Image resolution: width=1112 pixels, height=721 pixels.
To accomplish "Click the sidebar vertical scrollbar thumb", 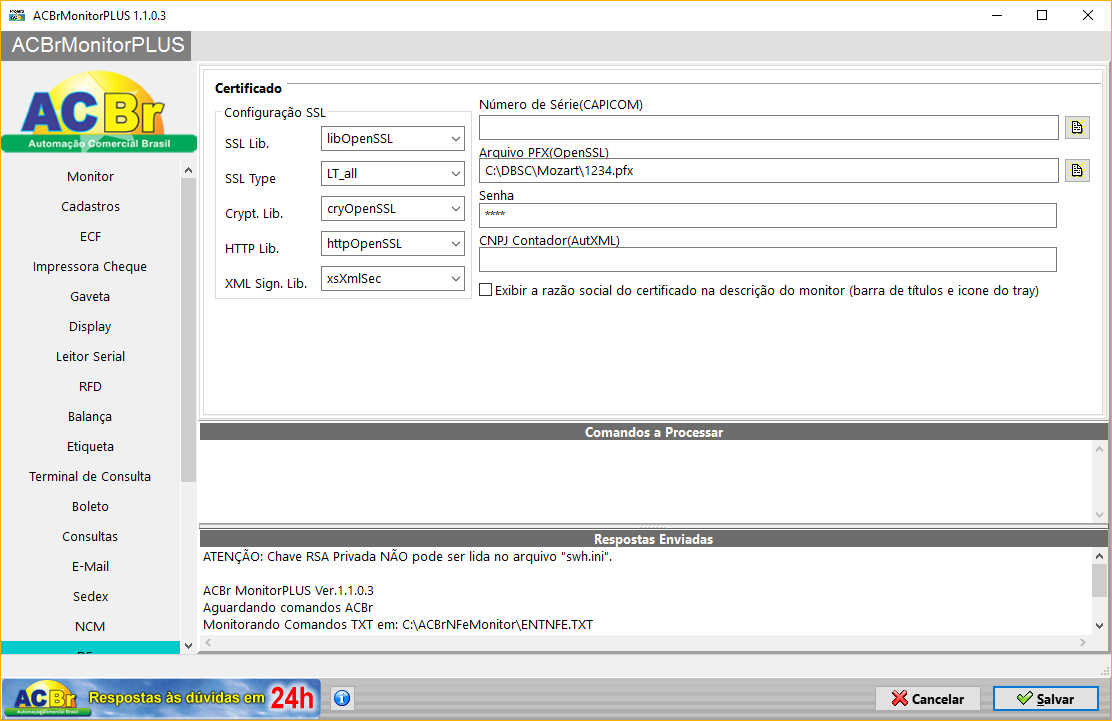I will click(x=188, y=330).
